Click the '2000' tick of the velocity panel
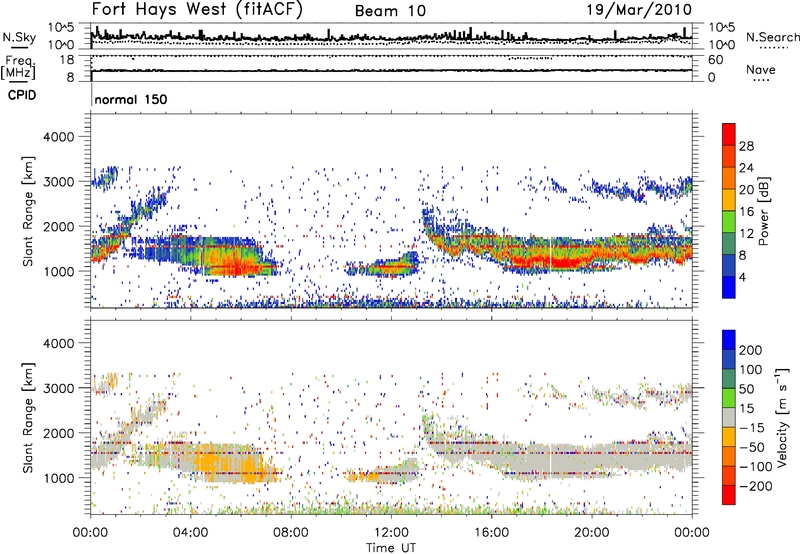Screen dimensions: 800x554 58,433
